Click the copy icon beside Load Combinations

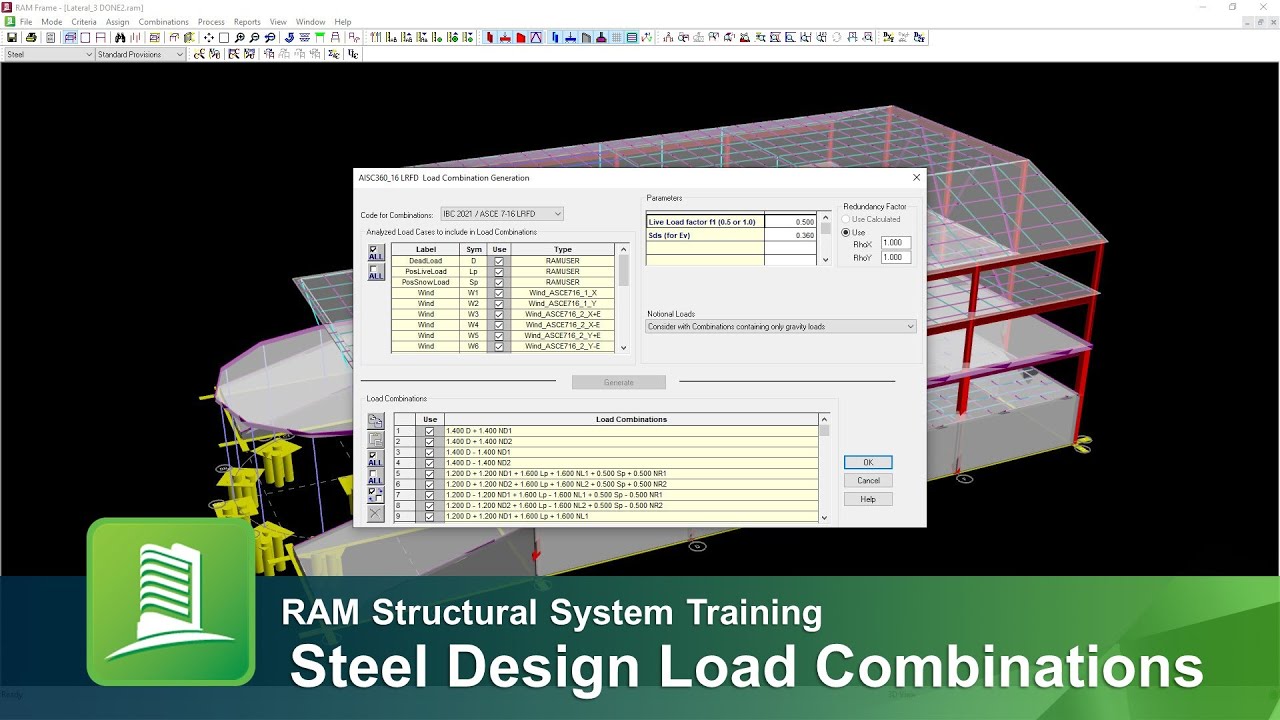(376, 421)
